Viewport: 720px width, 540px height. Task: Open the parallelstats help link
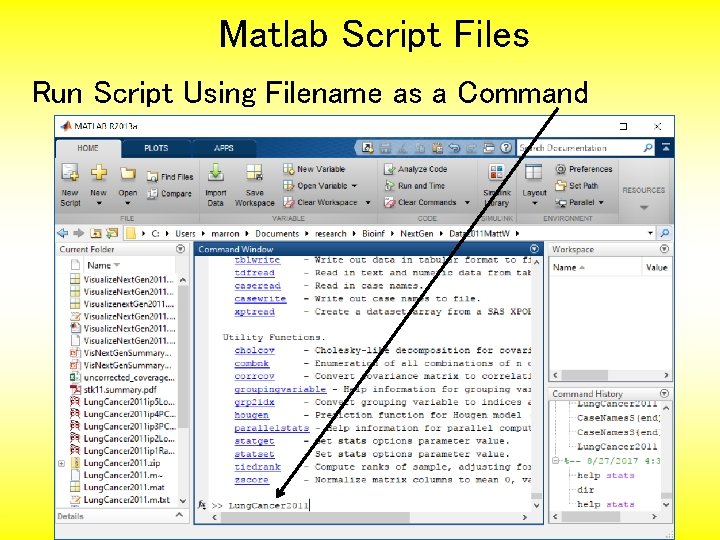tap(271, 428)
